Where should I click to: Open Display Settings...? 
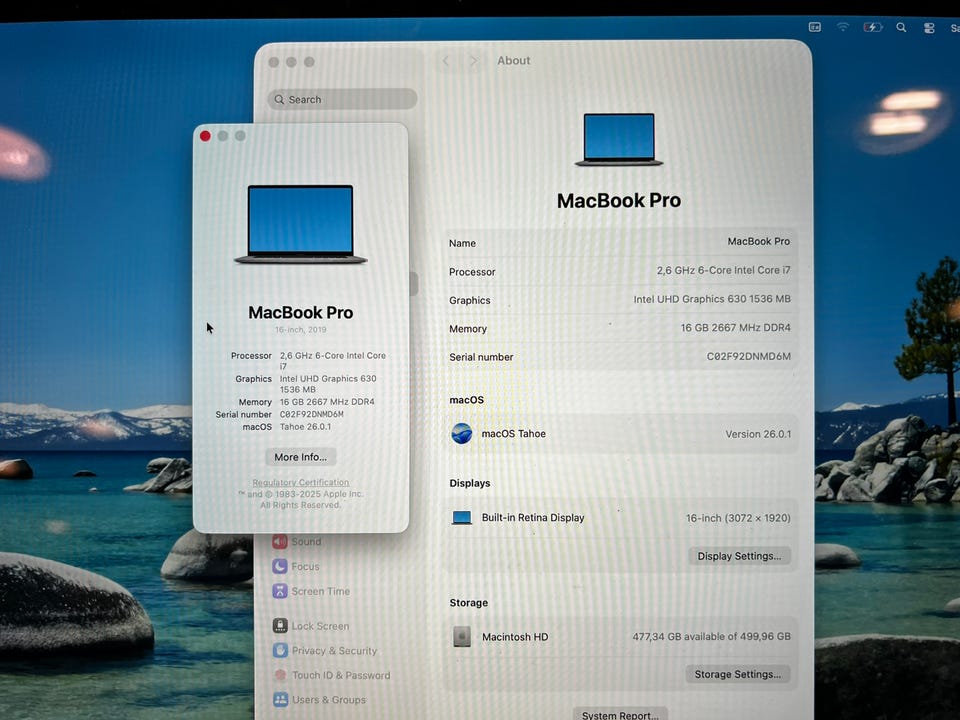pos(739,556)
